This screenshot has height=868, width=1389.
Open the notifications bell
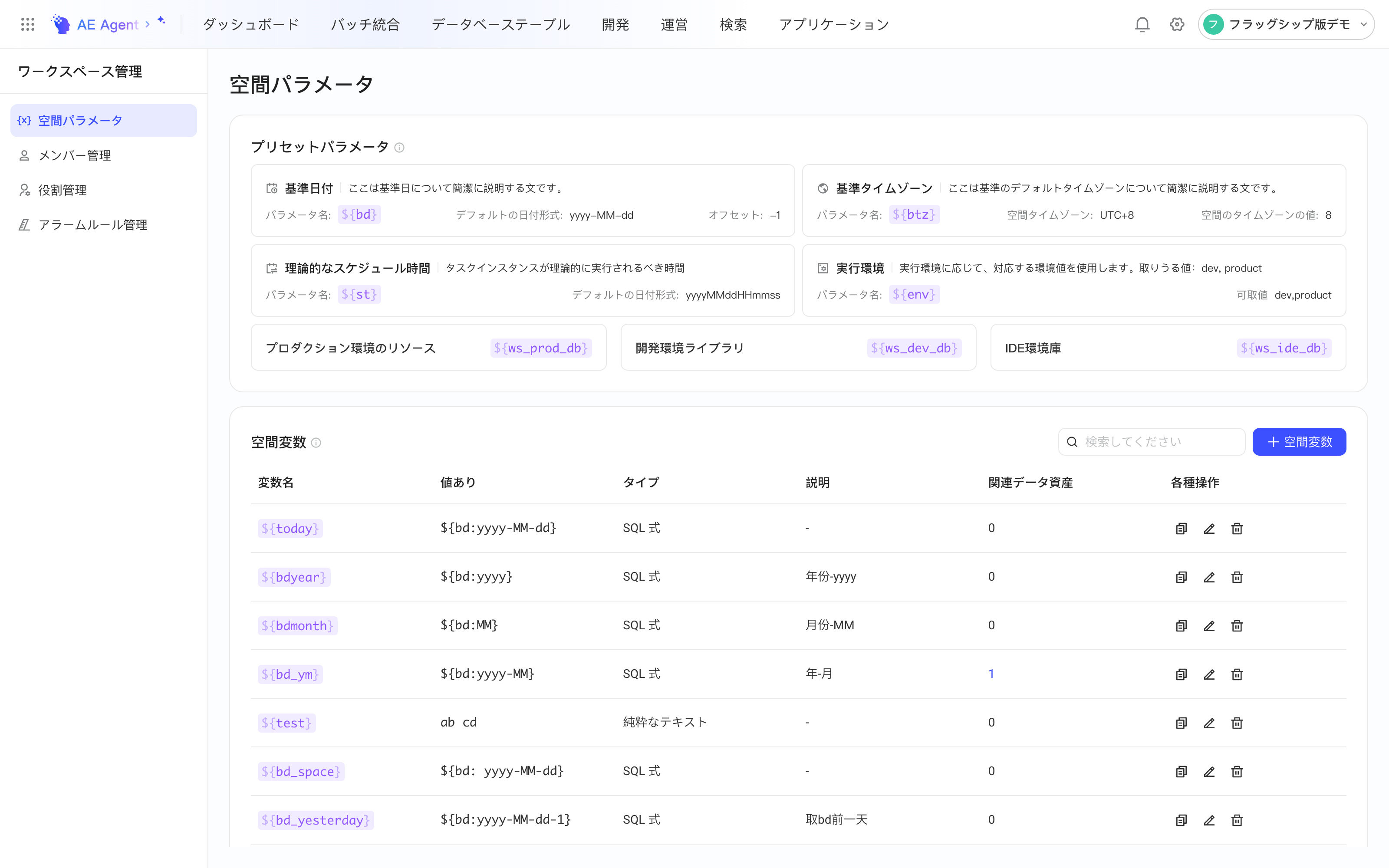click(x=1142, y=24)
